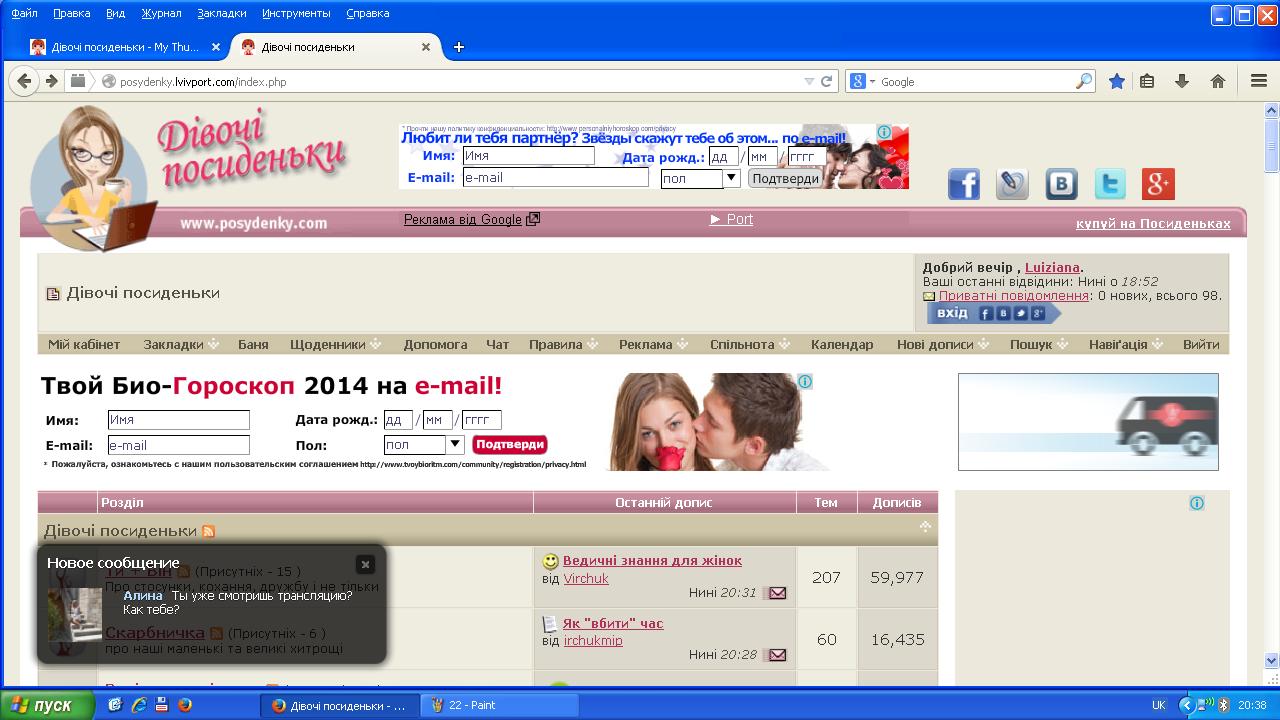This screenshot has width=1280, height=720.
Task: Open the Закладки browser menu
Action: click(x=221, y=13)
